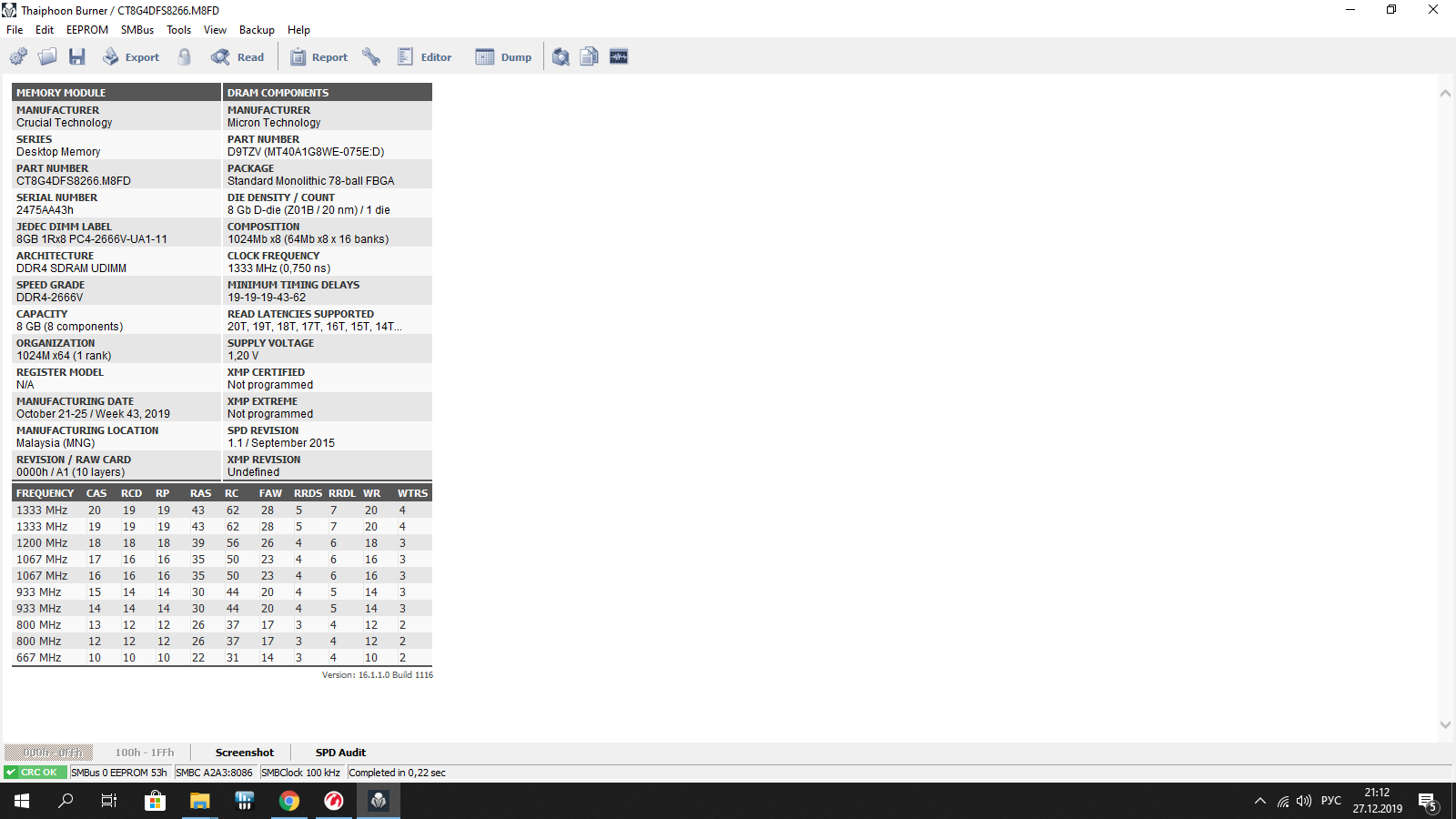Open the EEPROM menu
The width and height of the screenshot is (1456, 819).
tap(87, 30)
